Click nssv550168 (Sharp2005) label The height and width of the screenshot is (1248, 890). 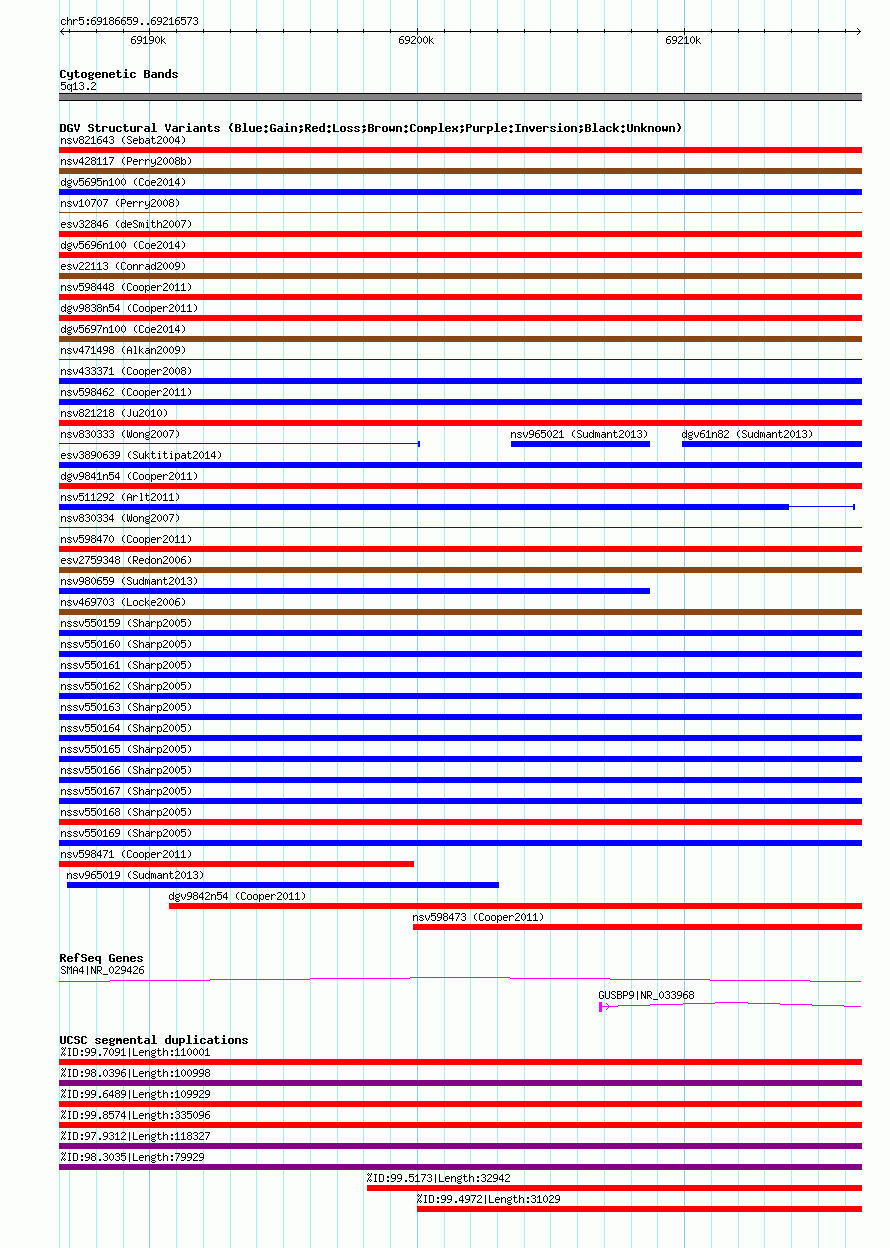[x=125, y=812]
